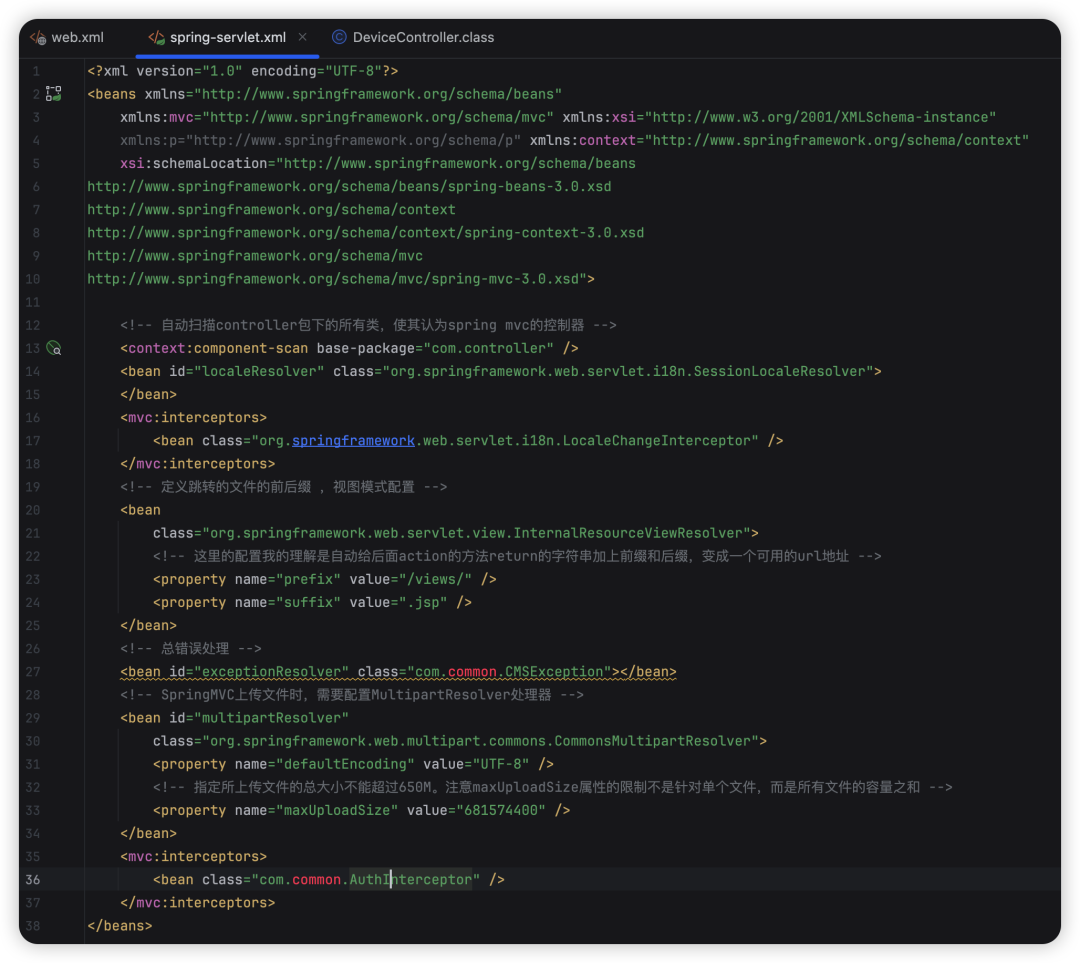Place cursor on empty line 11
The width and height of the screenshot is (1080, 963).
(x=300, y=302)
